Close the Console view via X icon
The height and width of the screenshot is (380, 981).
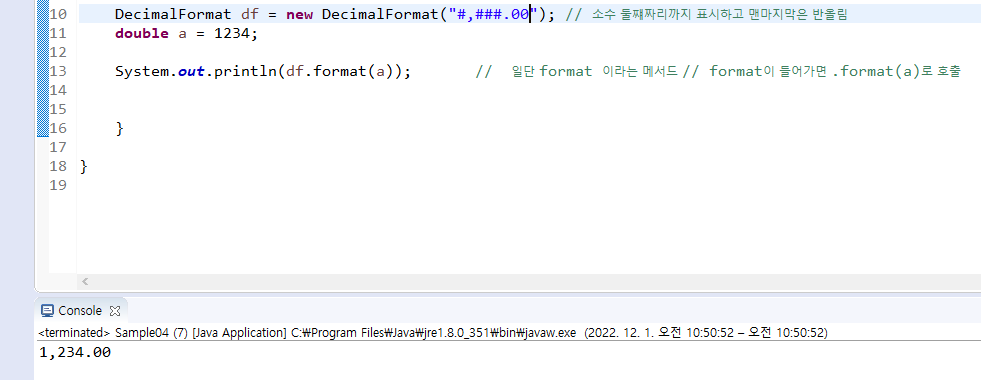114,311
